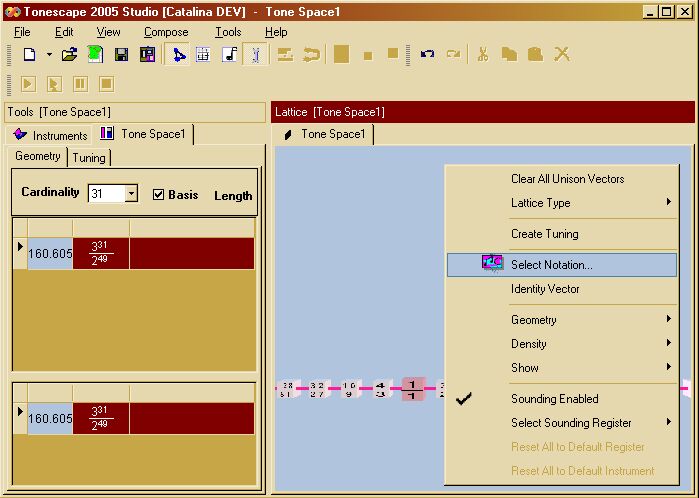Toggle Sounding Enabled option
699x498 pixels.
[x=562, y=399]
